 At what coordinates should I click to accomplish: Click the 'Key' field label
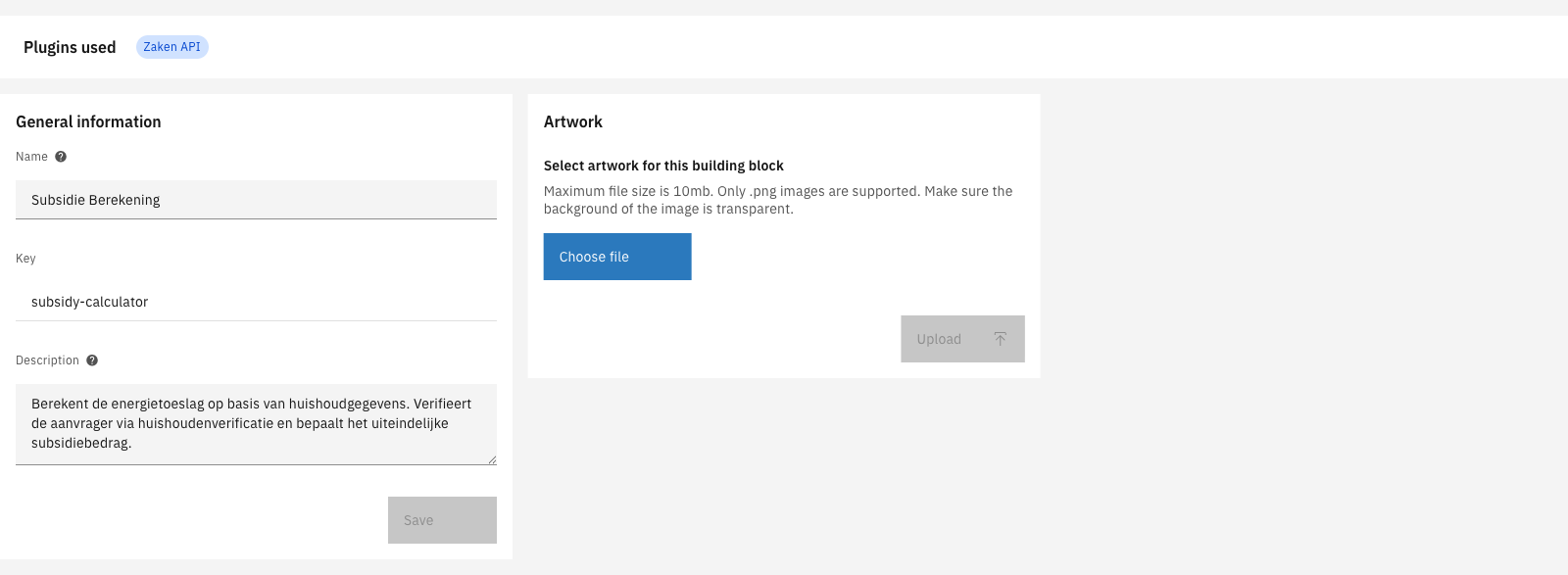(25, 259)
